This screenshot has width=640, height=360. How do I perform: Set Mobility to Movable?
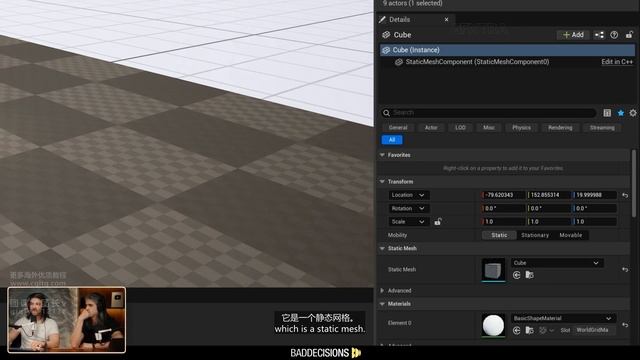pyautogui.click(x=571, y=235)
